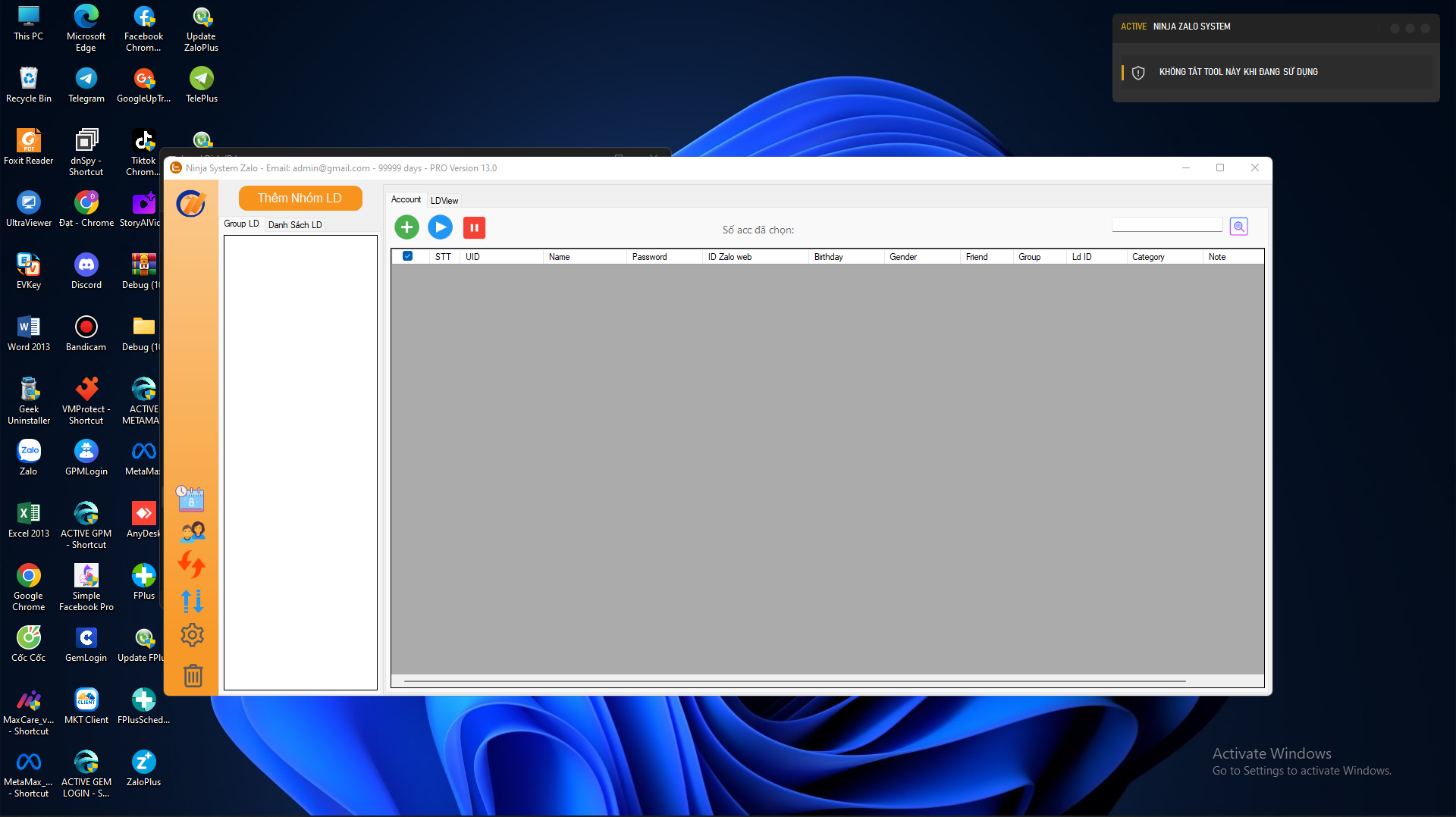The height and width of the screenshot is (817, 1456).
Task: Select the This PC desktop icon
Action: [x=29, y=23]
